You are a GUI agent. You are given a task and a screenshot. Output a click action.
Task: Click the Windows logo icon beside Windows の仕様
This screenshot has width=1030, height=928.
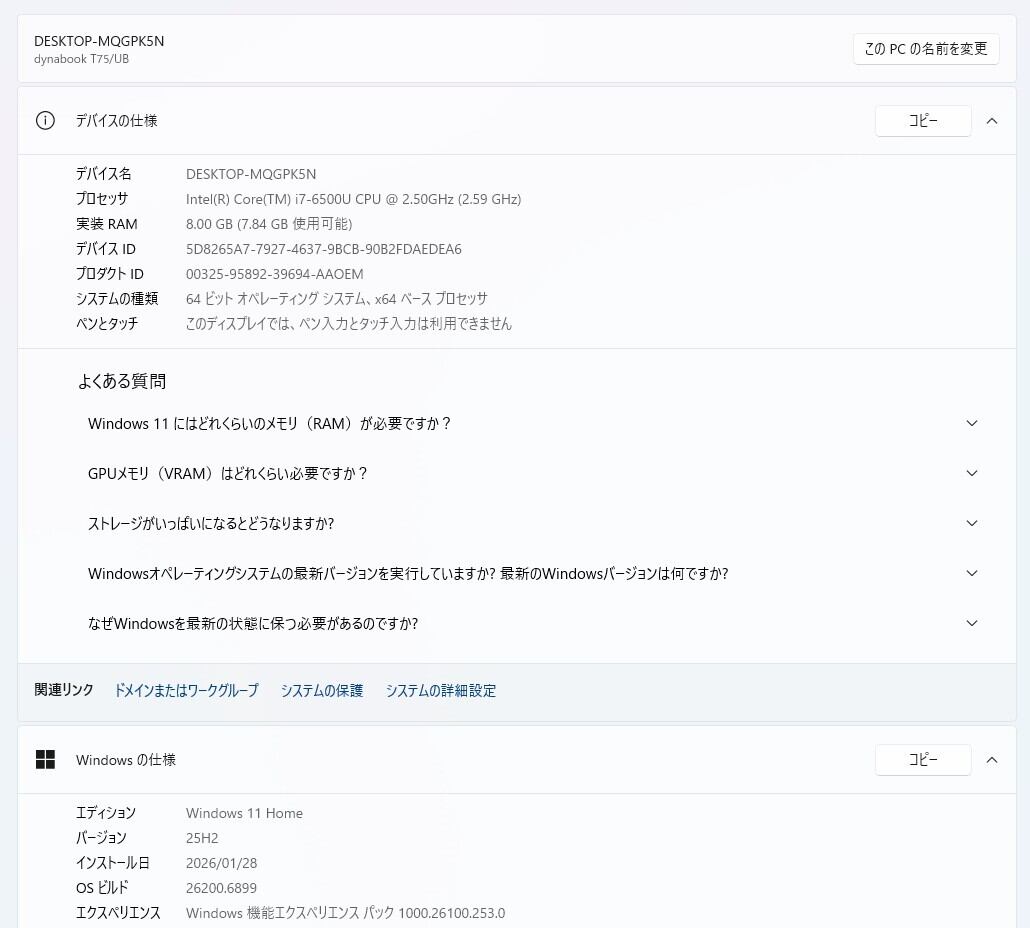pos(45,760)
